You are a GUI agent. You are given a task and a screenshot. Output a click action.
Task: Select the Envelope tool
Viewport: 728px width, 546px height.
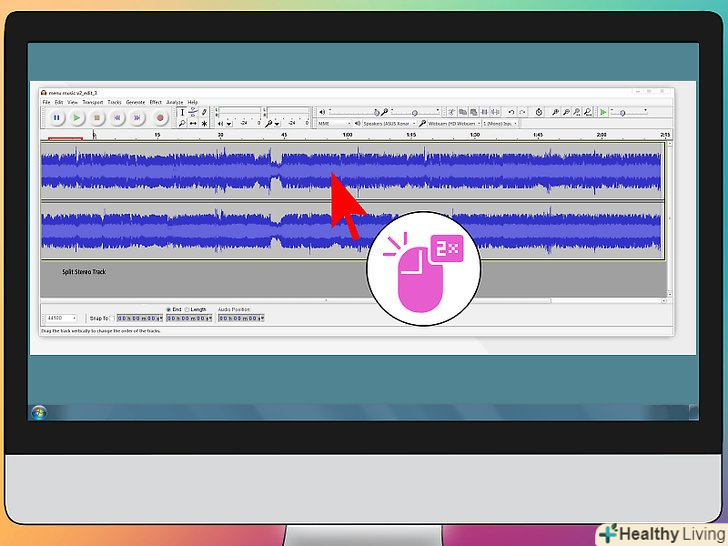193,112
